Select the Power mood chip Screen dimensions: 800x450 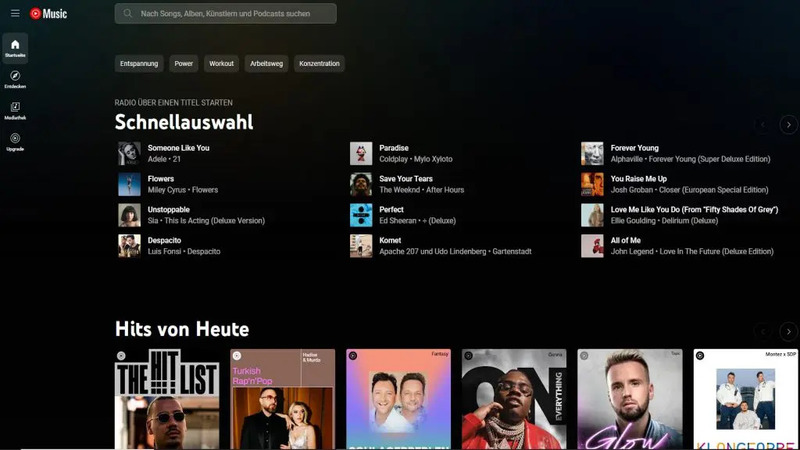(x=184, y=64)
